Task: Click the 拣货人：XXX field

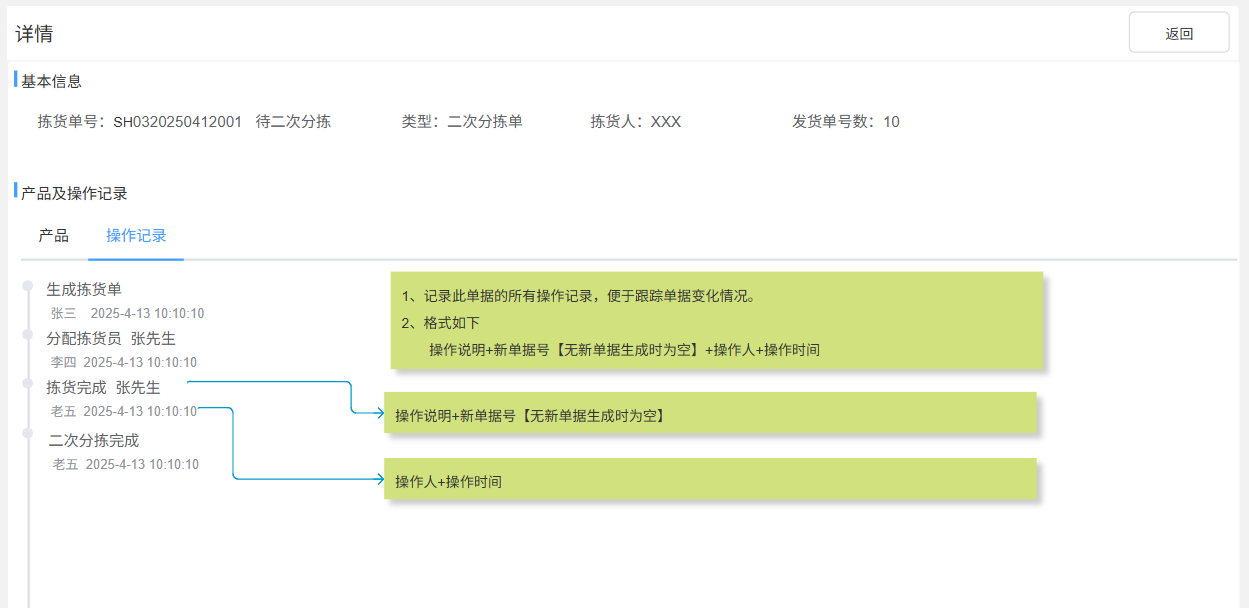Action: point(635,122)
